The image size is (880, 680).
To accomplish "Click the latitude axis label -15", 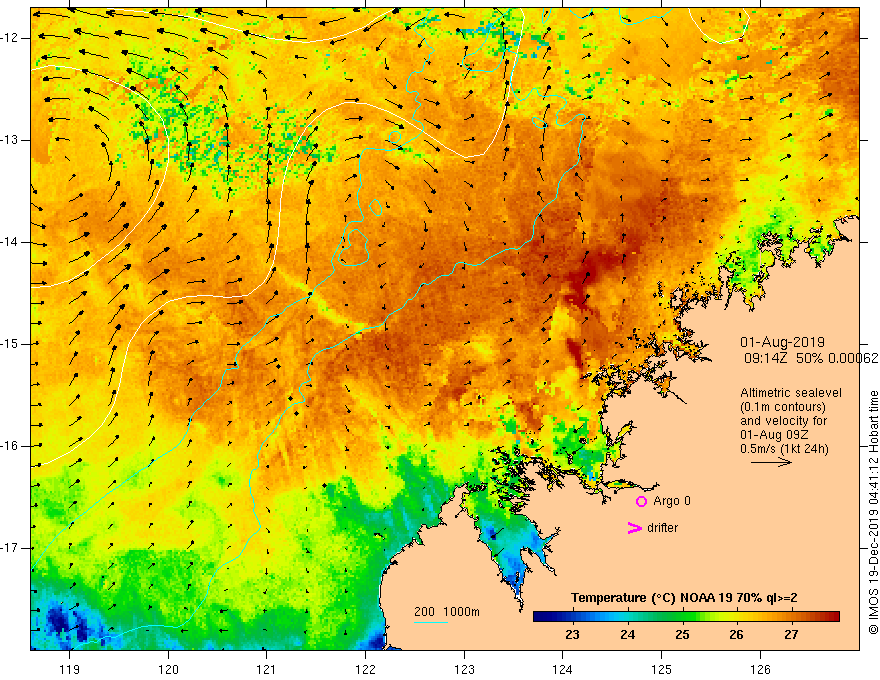I will coord(10,344).
